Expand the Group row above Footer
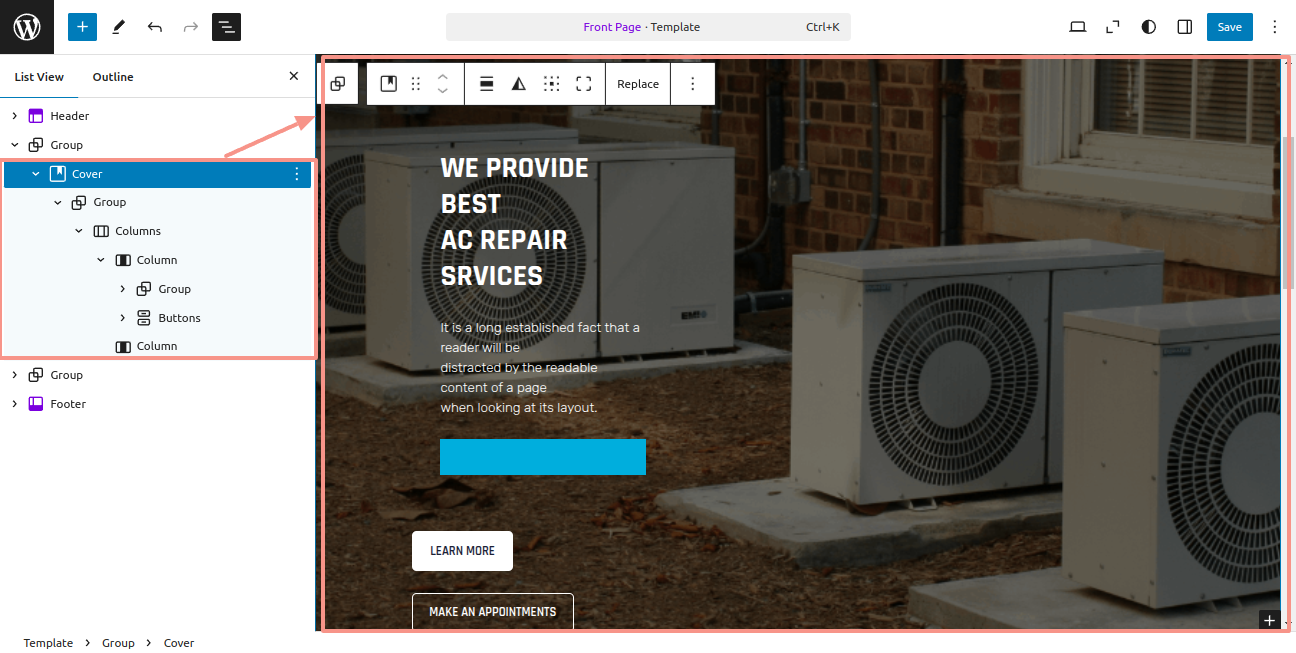The height and width of the screenshot is (653, 1296). coord(15,375)
